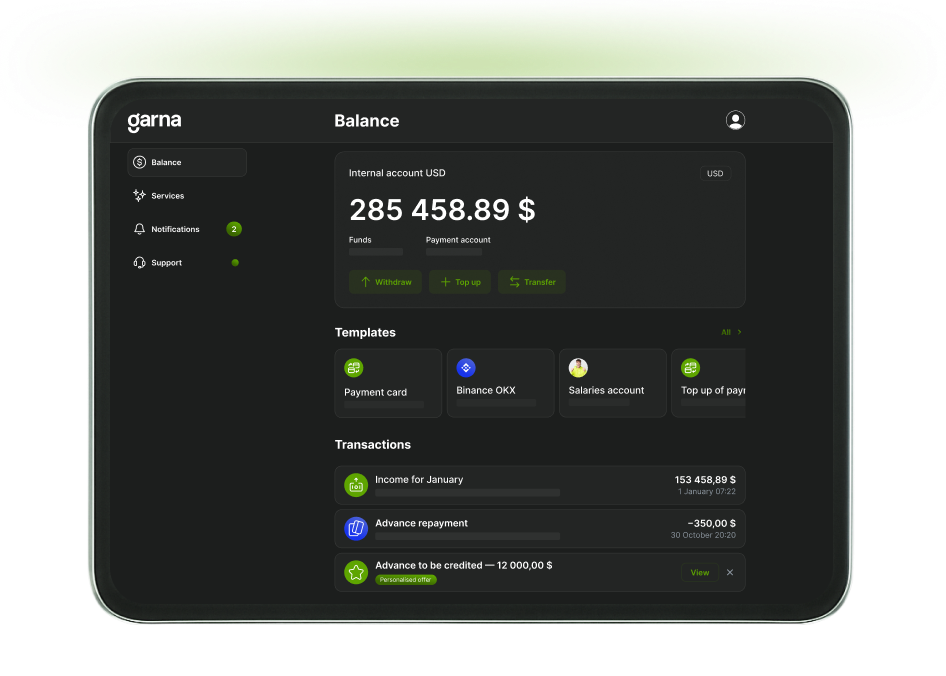Viewport: 946px width, 676px height.
Task: Click the Templates section heading
Action: (x=365, y=333)
